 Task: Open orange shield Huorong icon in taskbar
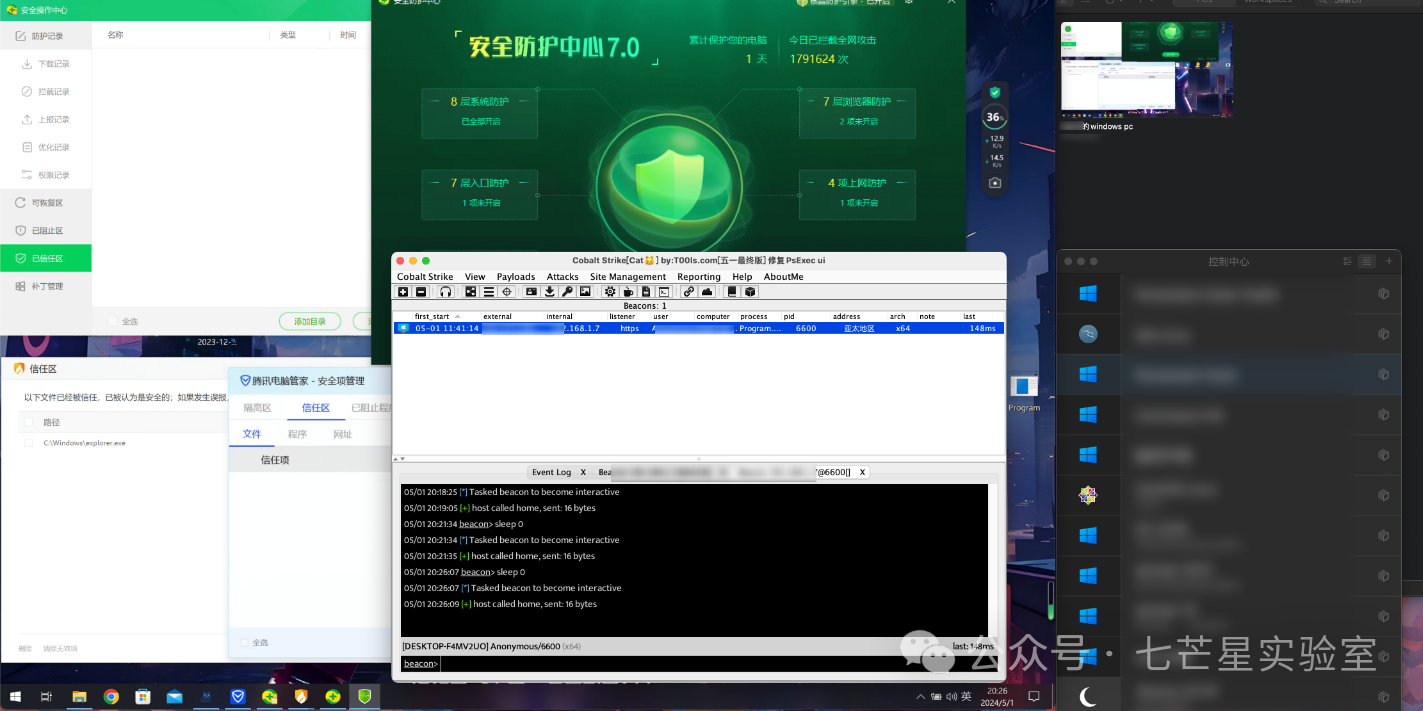click(x=302, y=696)
